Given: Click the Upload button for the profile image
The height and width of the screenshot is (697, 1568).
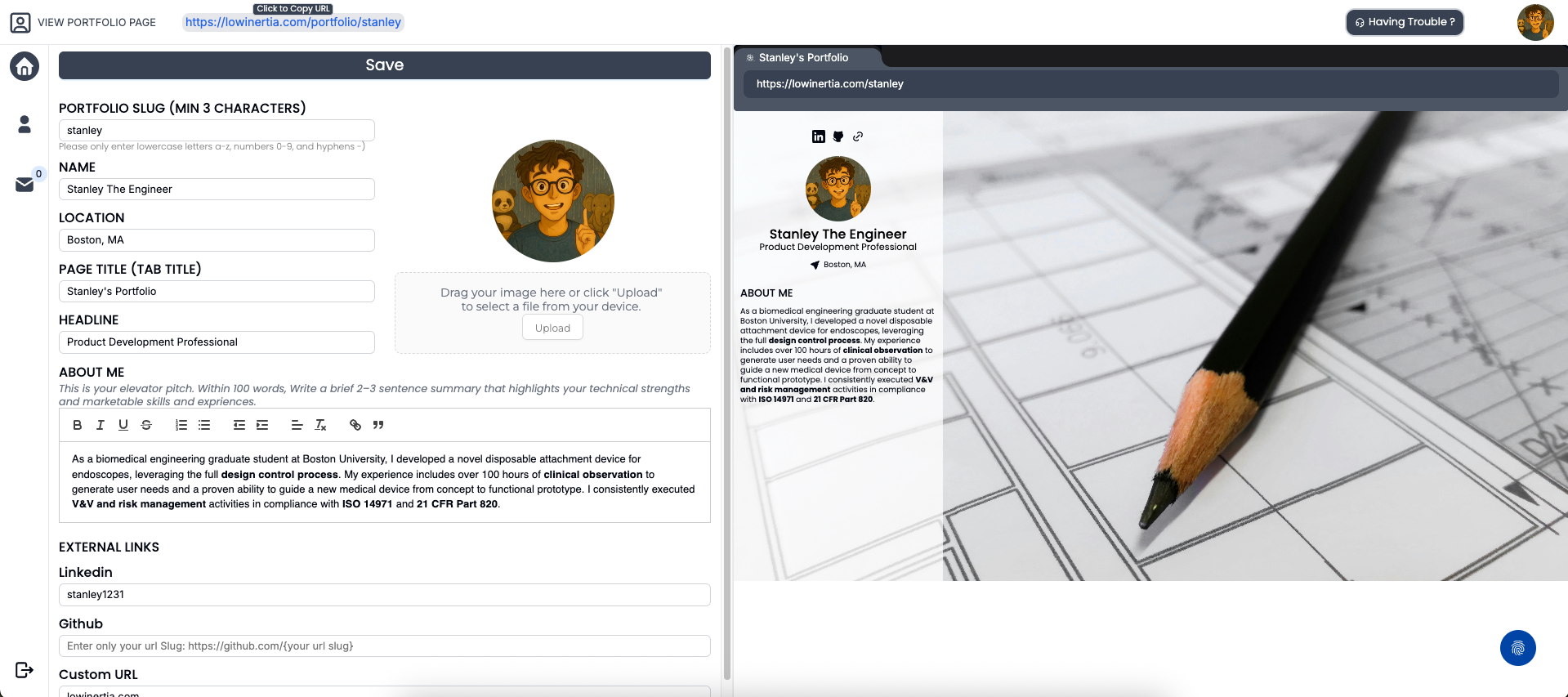Looking at the screenshot, I should pyautogui.click(x=552, y=328).
